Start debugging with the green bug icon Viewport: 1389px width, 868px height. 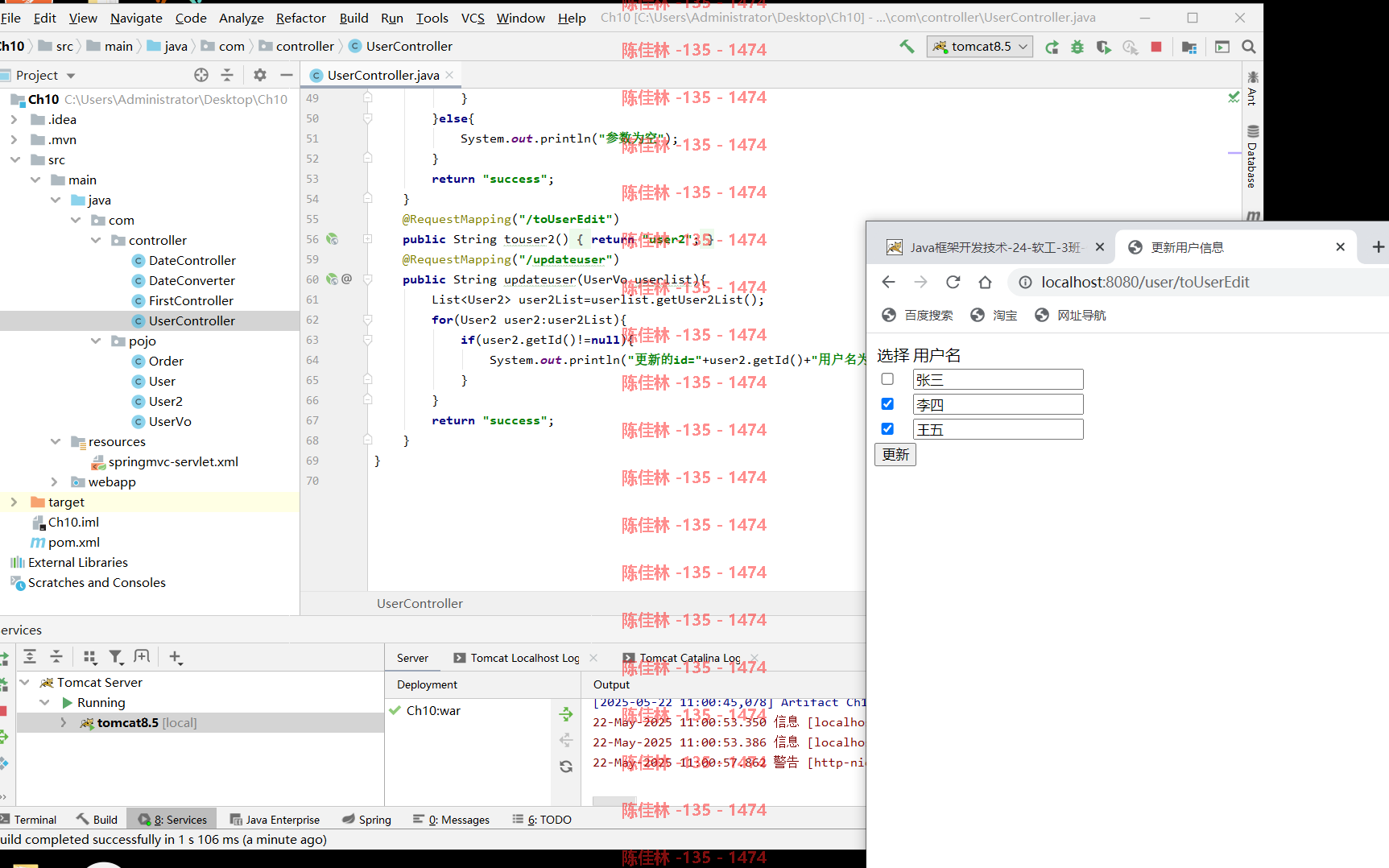click(x=1077, y=47)
